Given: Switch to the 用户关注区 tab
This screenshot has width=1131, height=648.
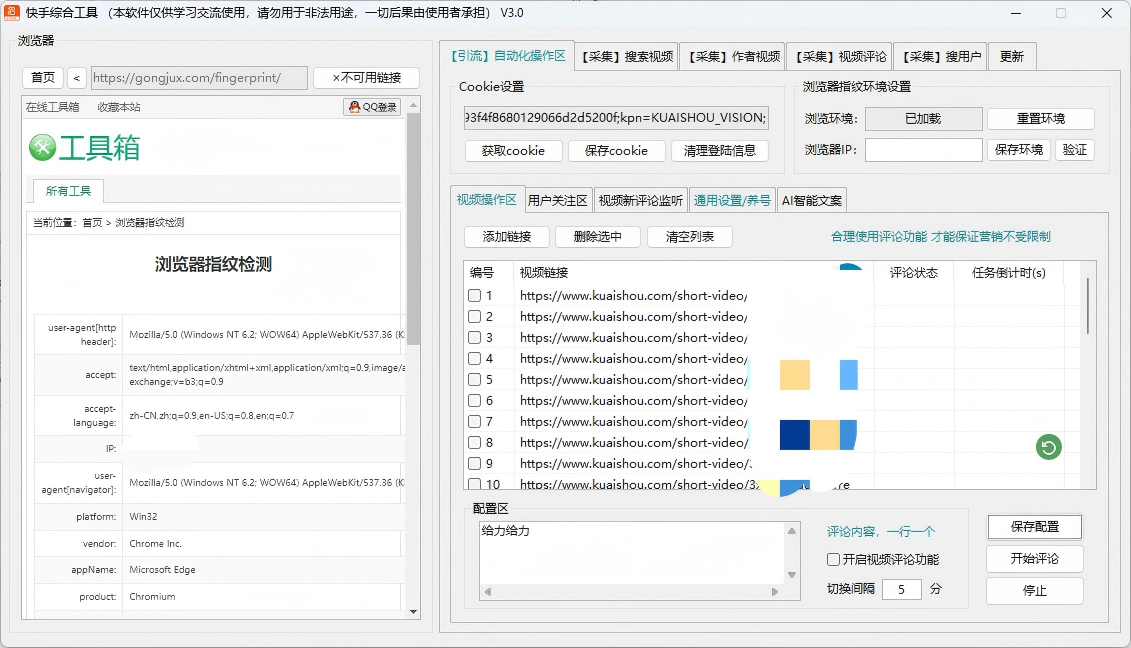Looking at the screenshot, I should 558,201.
